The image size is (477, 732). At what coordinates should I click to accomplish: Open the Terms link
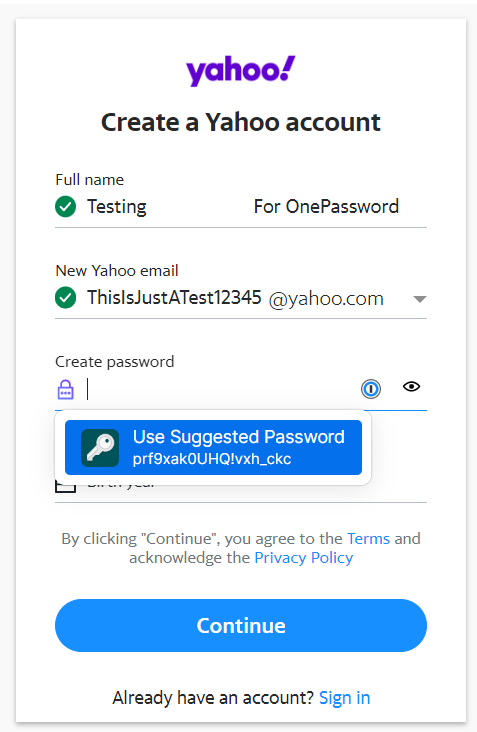(x=368, y=539)
